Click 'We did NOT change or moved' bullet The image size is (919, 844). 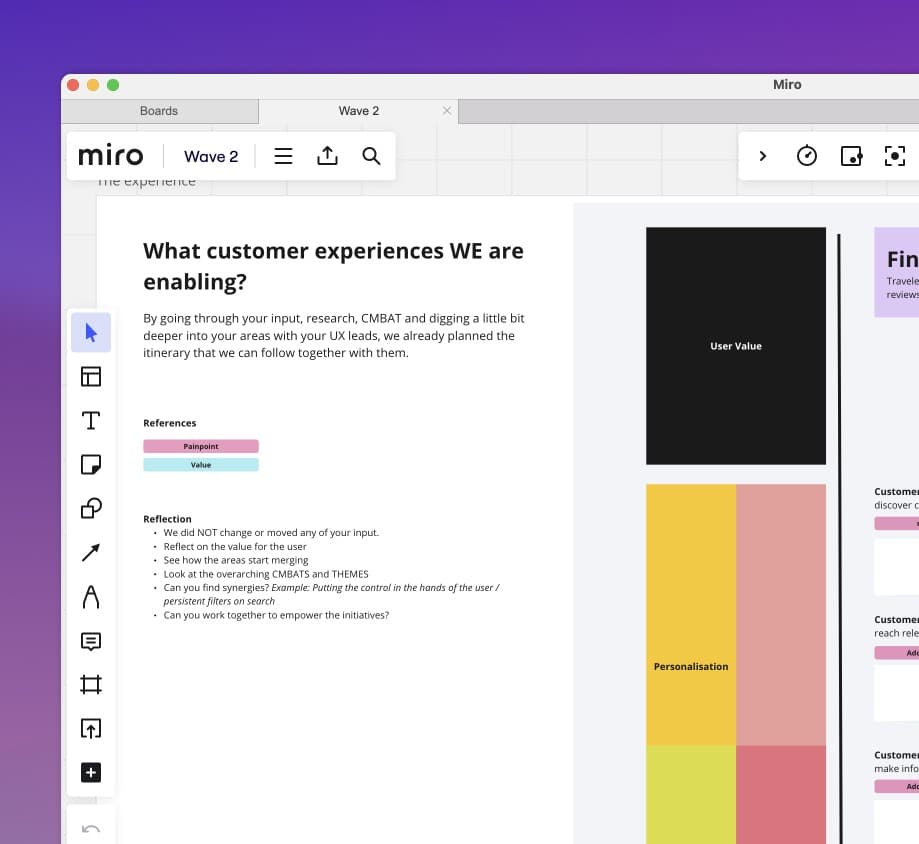pos(271,532)
